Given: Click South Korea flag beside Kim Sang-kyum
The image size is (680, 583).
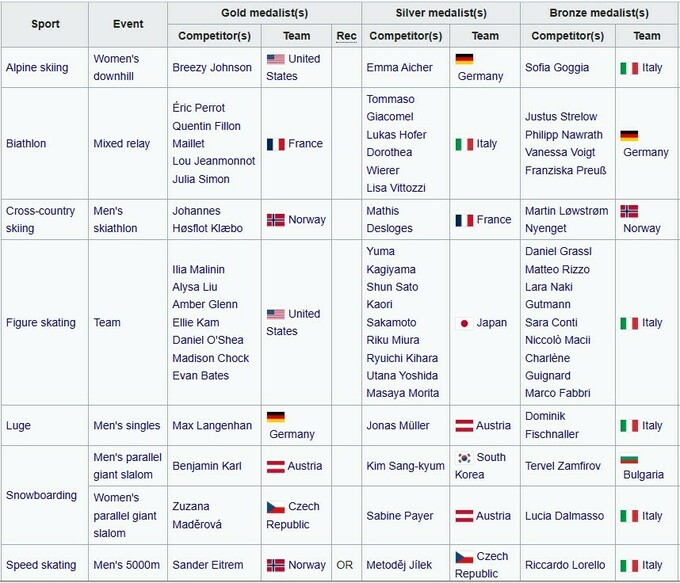Looking at the screenshot, I should [x=463, y=457].
